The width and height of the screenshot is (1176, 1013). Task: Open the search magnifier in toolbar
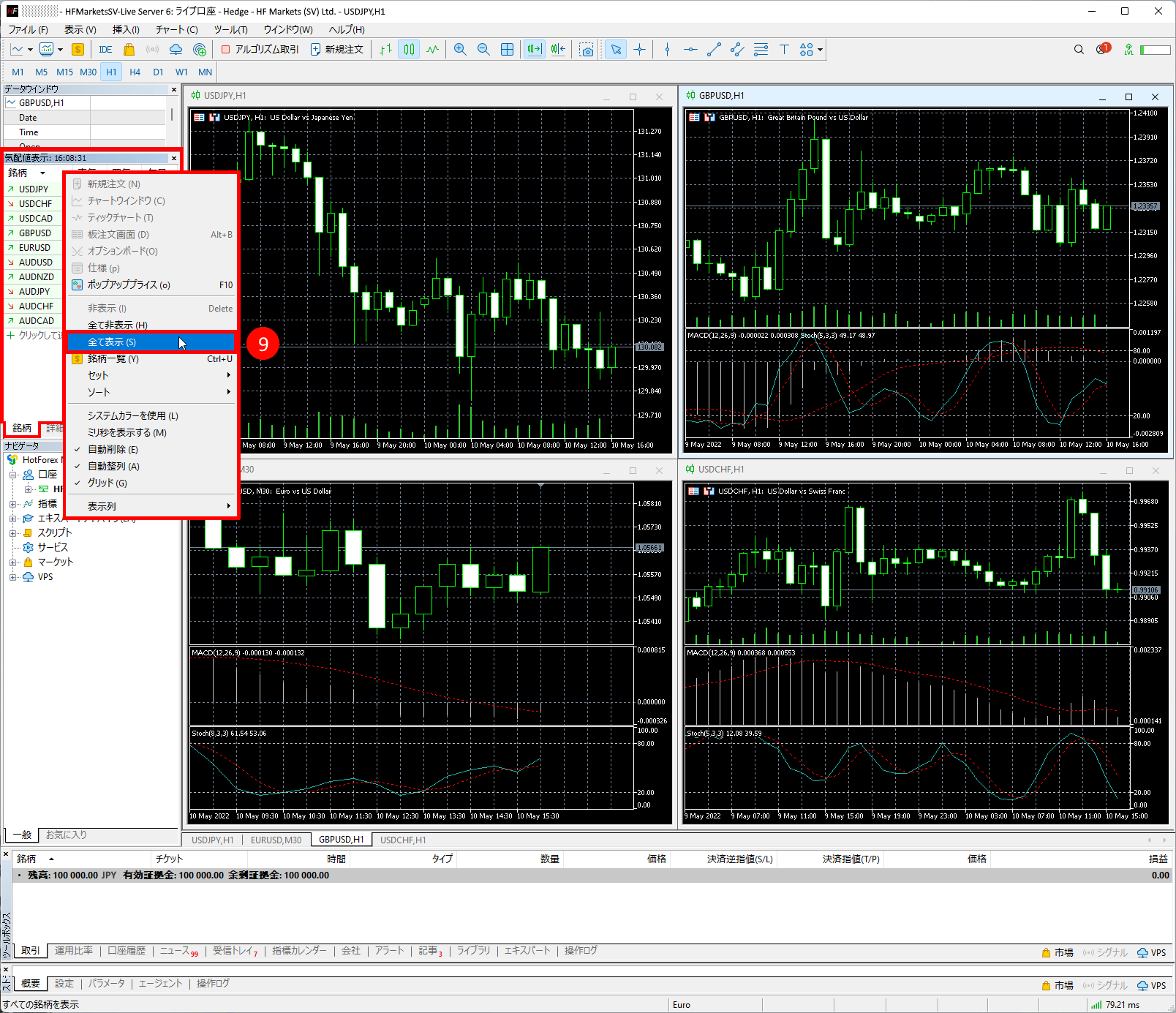pos(1079,50)
